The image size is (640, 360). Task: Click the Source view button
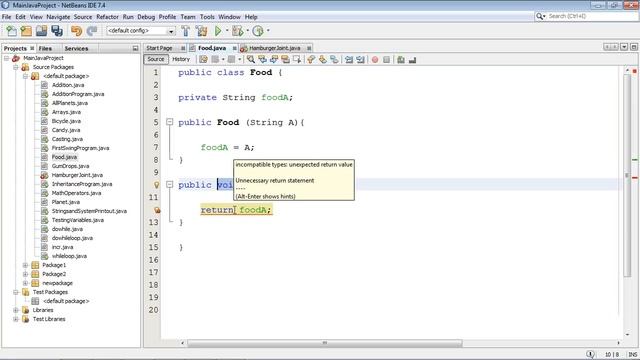point(156,60)
